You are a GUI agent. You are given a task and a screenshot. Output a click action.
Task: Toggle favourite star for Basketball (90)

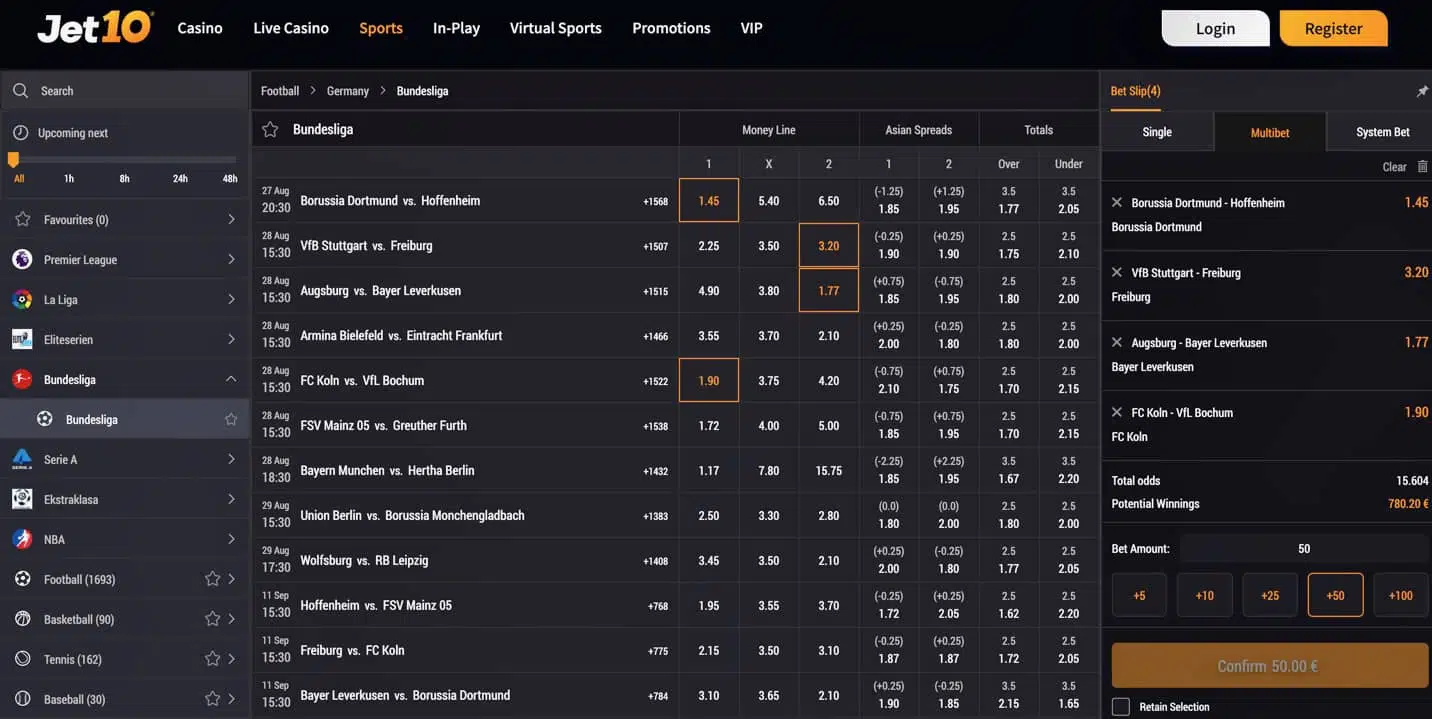[x=212, y=619]
